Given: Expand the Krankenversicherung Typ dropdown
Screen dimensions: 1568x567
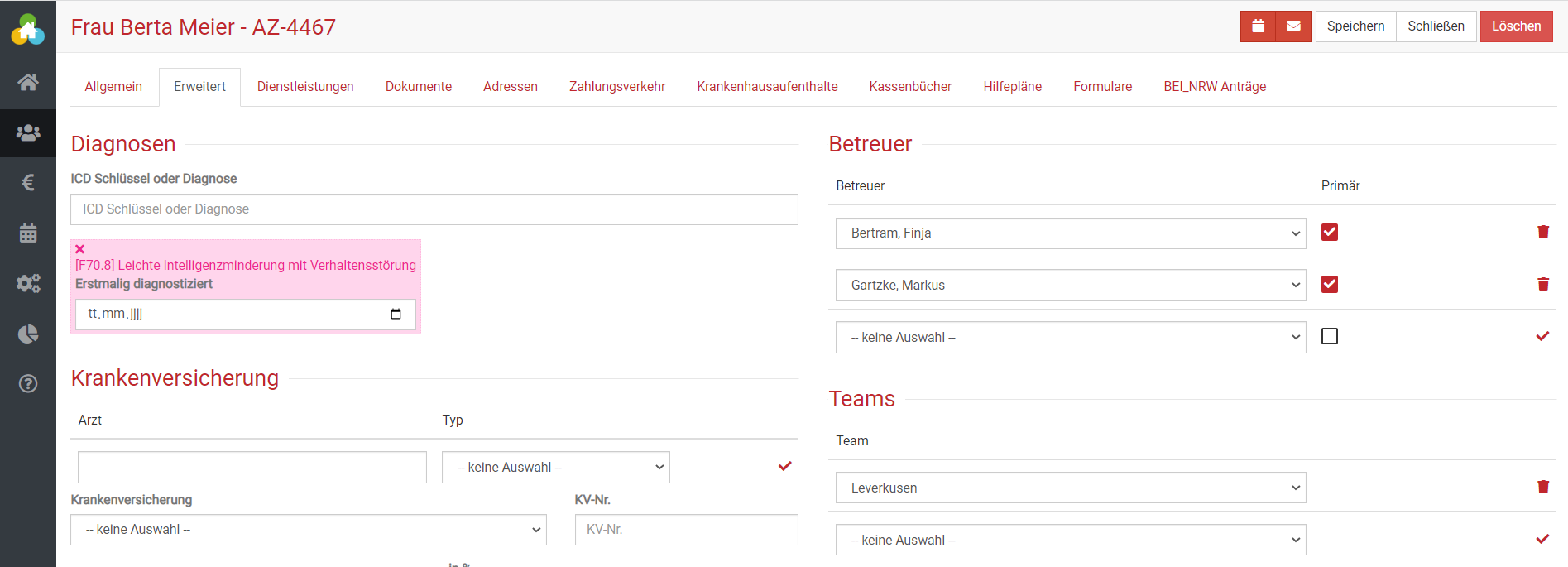Looking at the screenshot, I should tap(555, 468).
